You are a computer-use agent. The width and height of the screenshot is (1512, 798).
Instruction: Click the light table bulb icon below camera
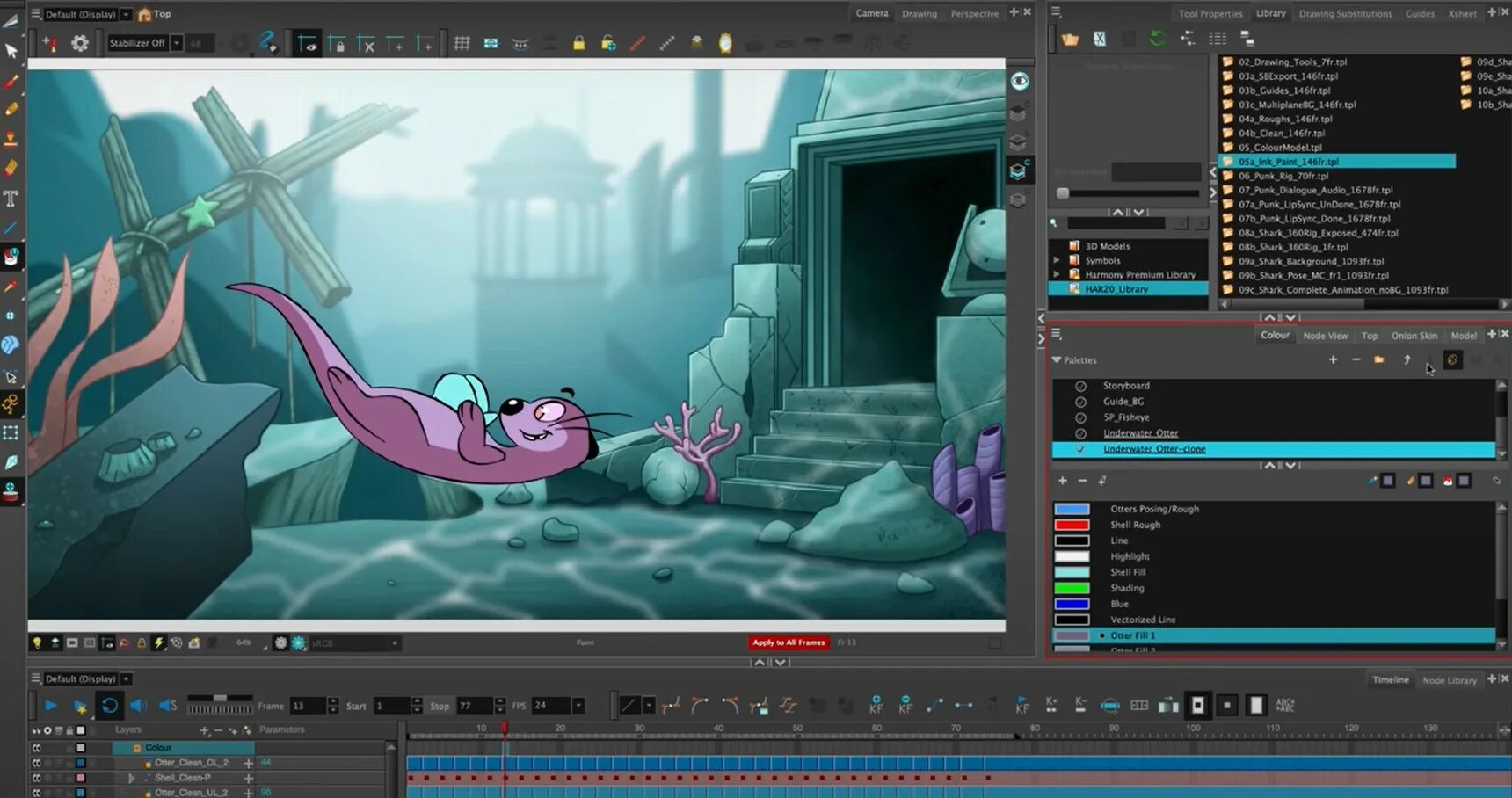click(37, 643)
